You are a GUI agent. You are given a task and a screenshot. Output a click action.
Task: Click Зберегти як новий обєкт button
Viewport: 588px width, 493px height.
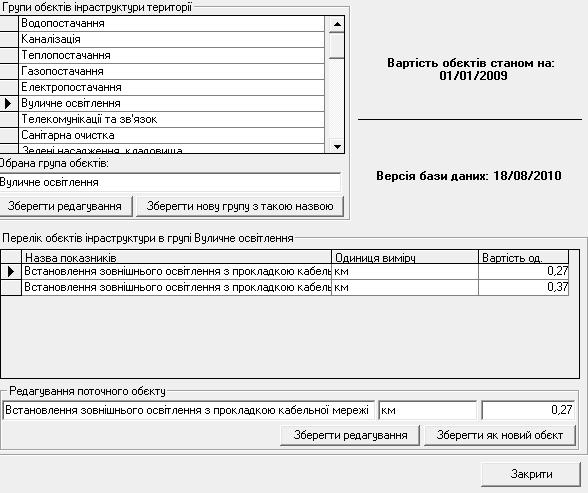pos(500,435)
